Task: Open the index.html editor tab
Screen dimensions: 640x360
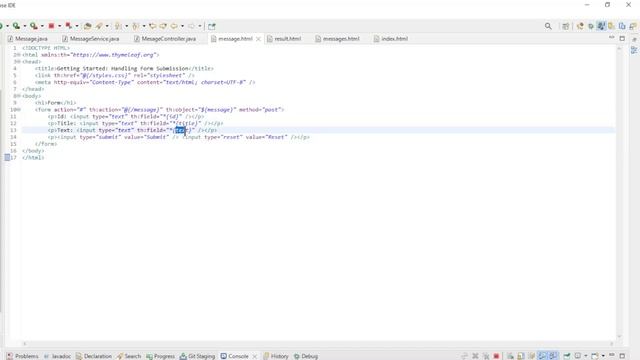Action: pos(391,39)
